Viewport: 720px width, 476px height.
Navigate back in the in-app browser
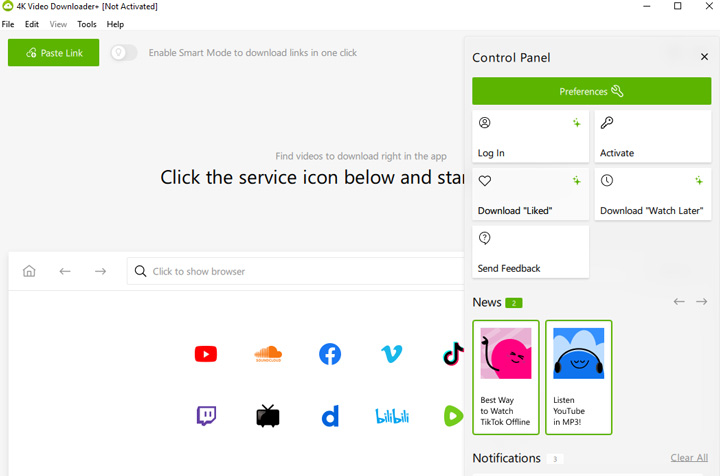click(x=65, y=271)
